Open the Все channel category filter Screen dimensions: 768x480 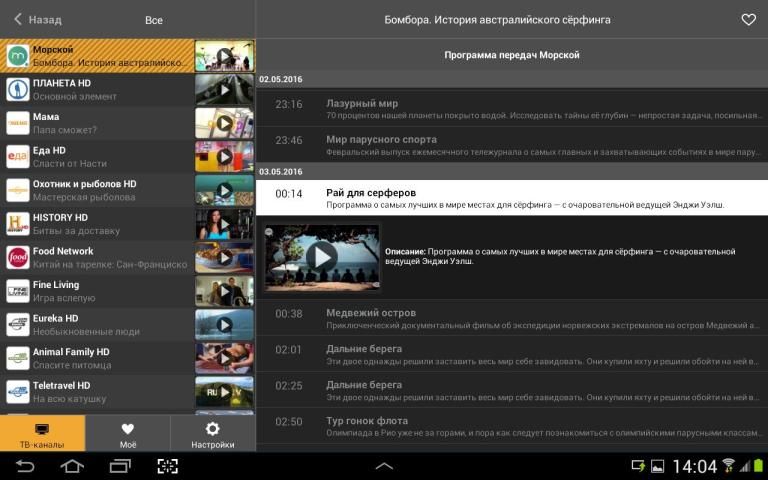[x=153, y=20]
